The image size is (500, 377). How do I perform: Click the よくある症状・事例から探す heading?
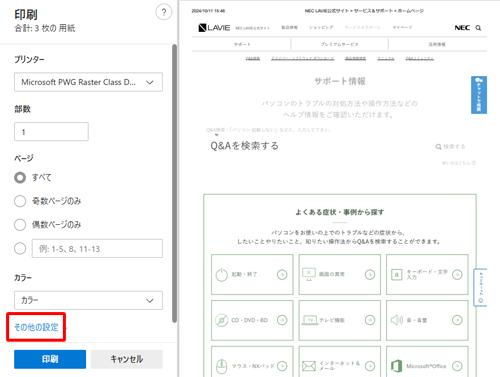pyautogui.click(x=340, y=212)
